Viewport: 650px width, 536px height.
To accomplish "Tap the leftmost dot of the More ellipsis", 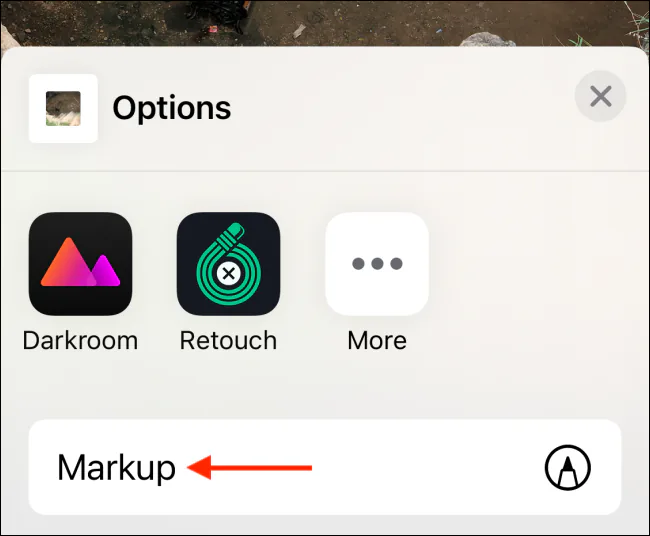I will 358,263.
